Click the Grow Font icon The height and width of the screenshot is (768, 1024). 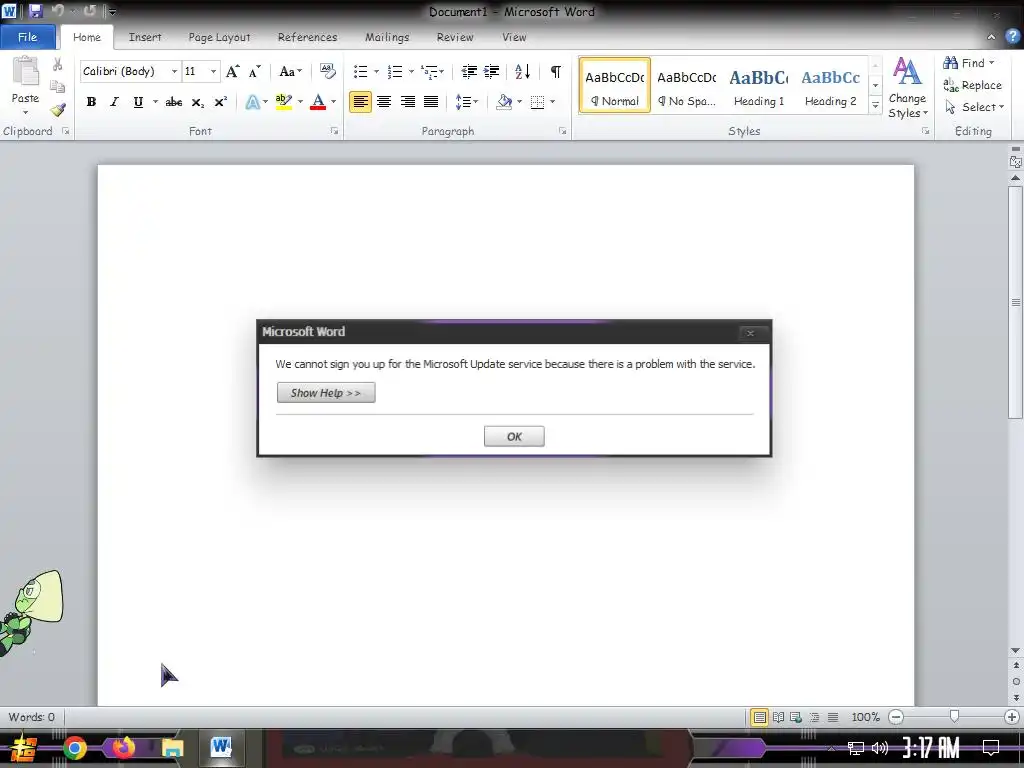[232, 71]
